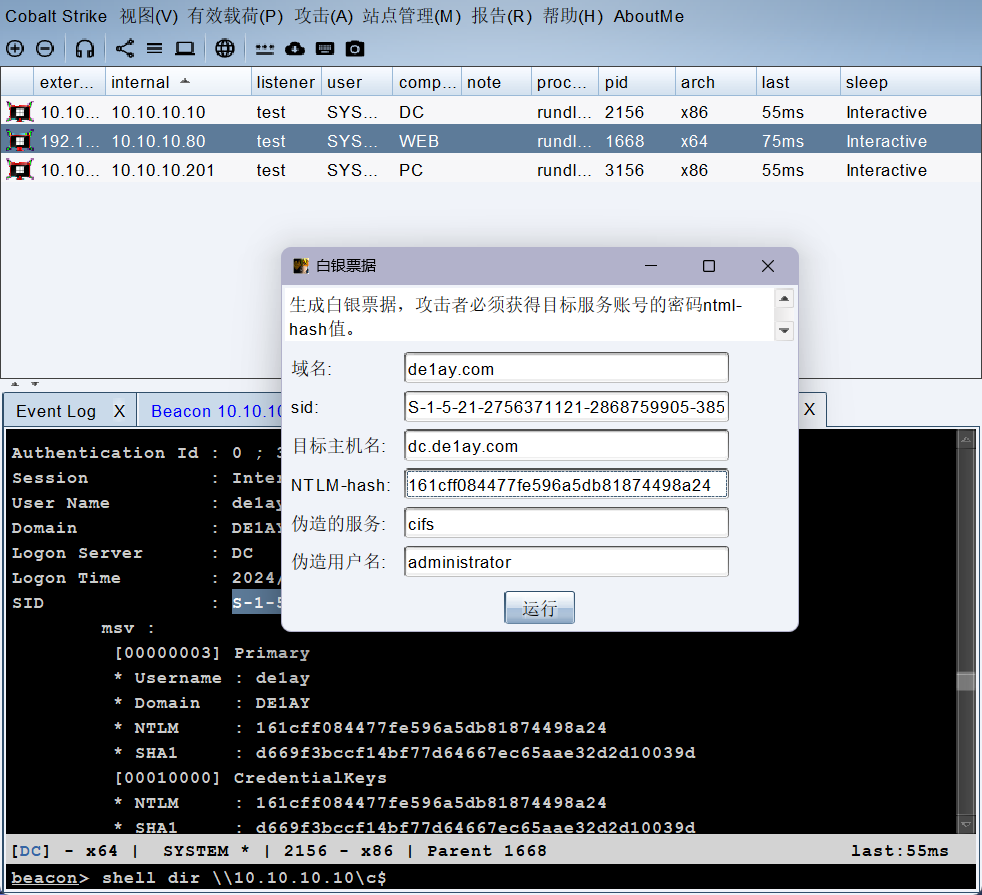Sort by the listener column header

tap(286, 81)
